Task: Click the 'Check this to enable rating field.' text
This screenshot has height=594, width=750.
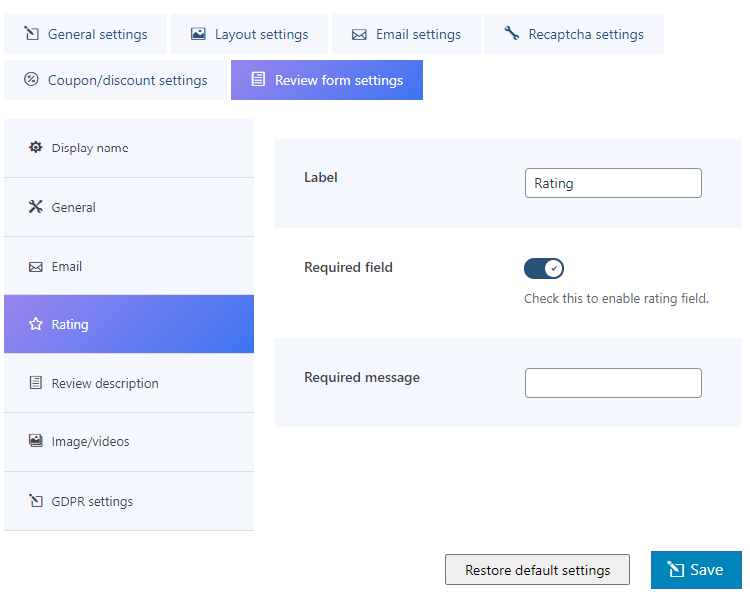Action: [616, 298]
